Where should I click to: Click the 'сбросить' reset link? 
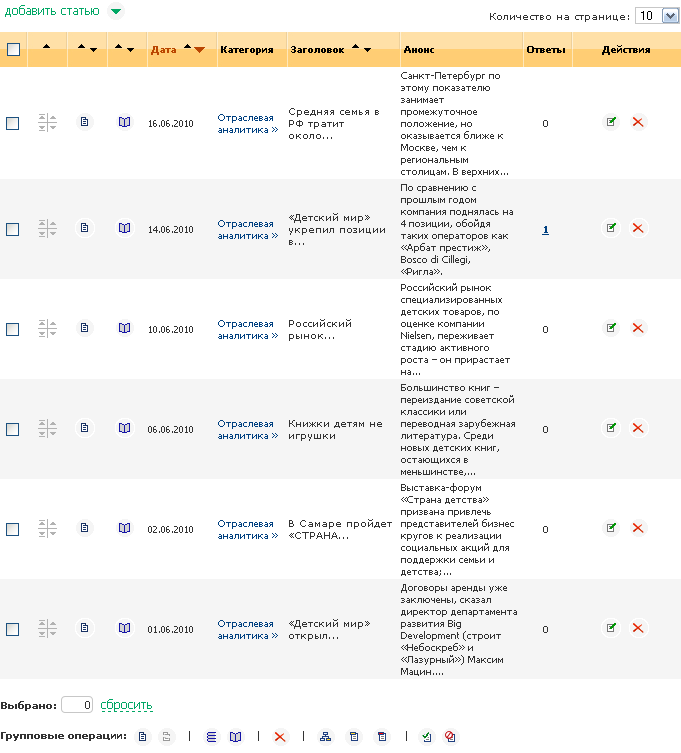(126, 705)
